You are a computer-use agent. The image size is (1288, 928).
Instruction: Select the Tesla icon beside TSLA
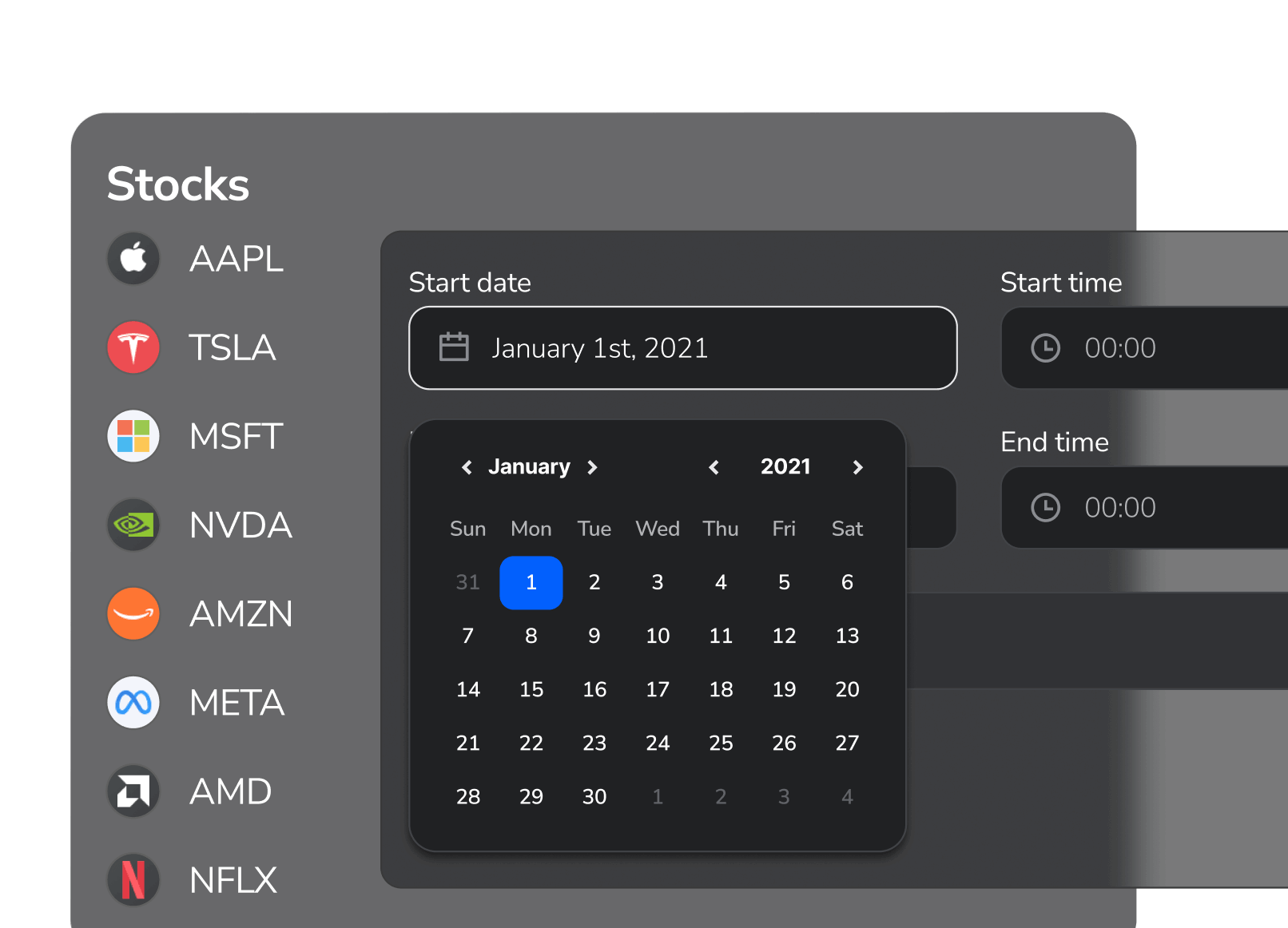[x=133, y=347]
